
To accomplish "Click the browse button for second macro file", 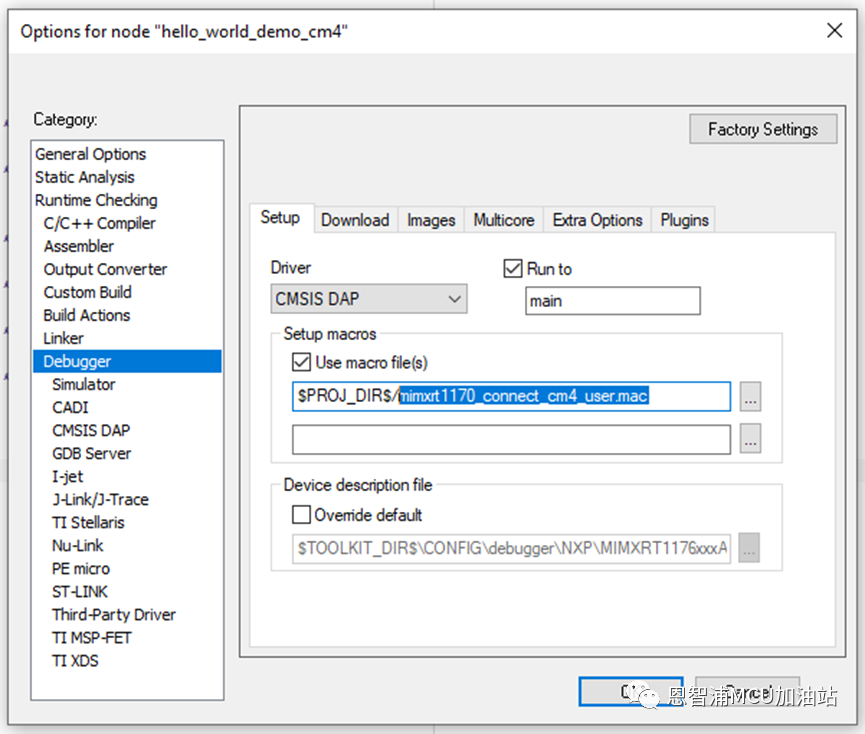I will pos(751,439).
